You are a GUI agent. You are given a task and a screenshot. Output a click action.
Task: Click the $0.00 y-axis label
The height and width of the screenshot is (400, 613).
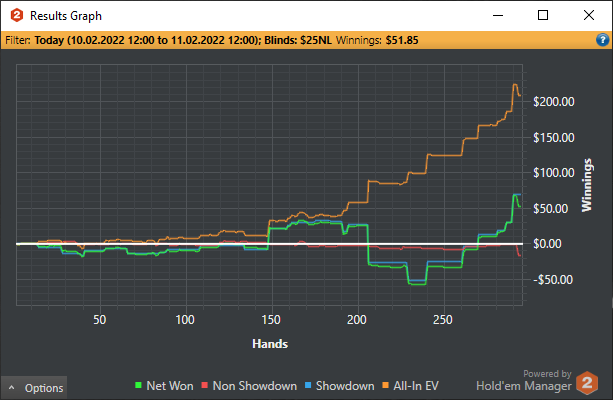547,244
